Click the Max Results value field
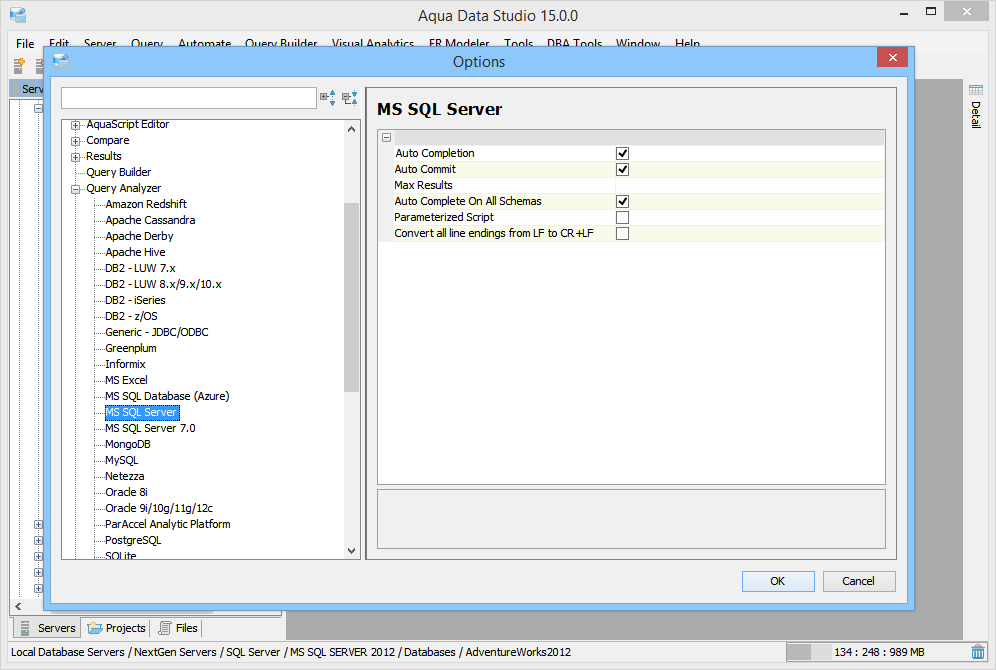The height and width of the screenshot is (670, 996). (750, 185)
